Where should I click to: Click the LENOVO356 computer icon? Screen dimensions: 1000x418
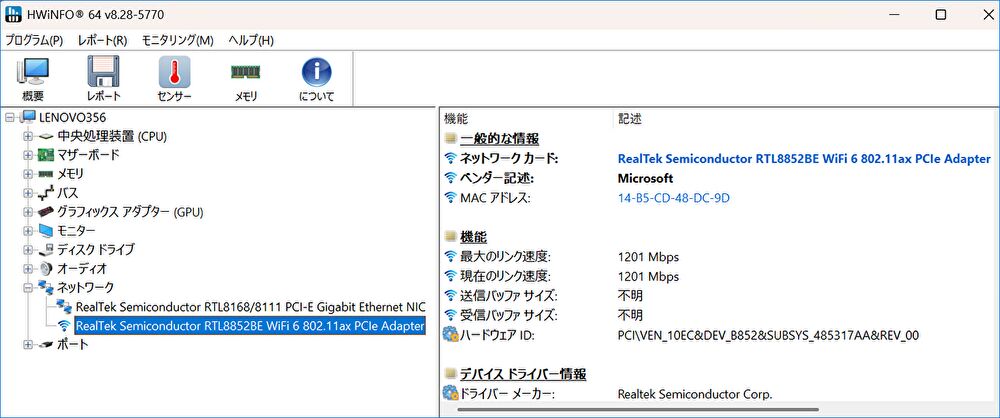(x=29, y=117)
